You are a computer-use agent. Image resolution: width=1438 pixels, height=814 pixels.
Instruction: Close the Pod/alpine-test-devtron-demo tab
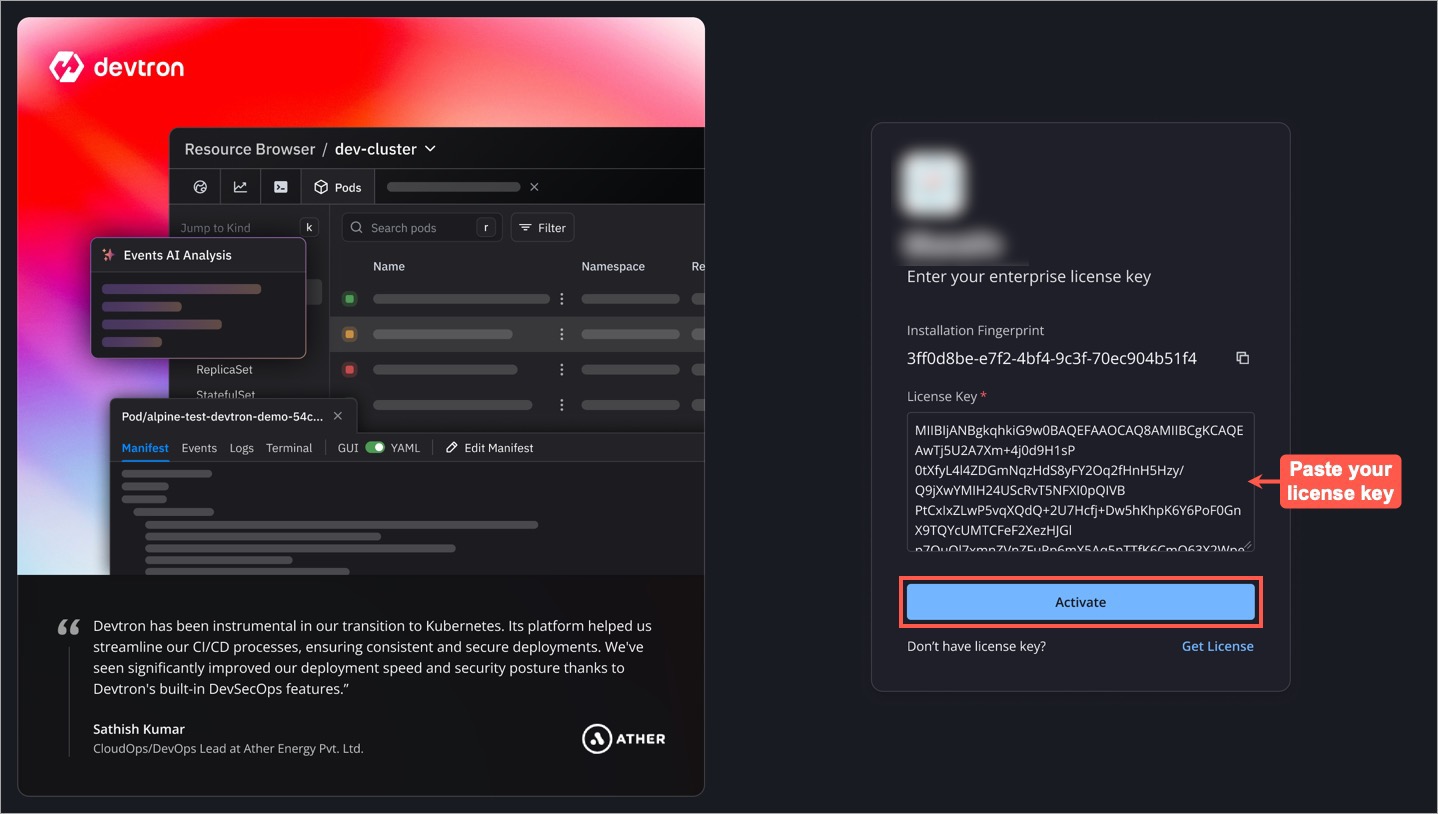point(337,416)
